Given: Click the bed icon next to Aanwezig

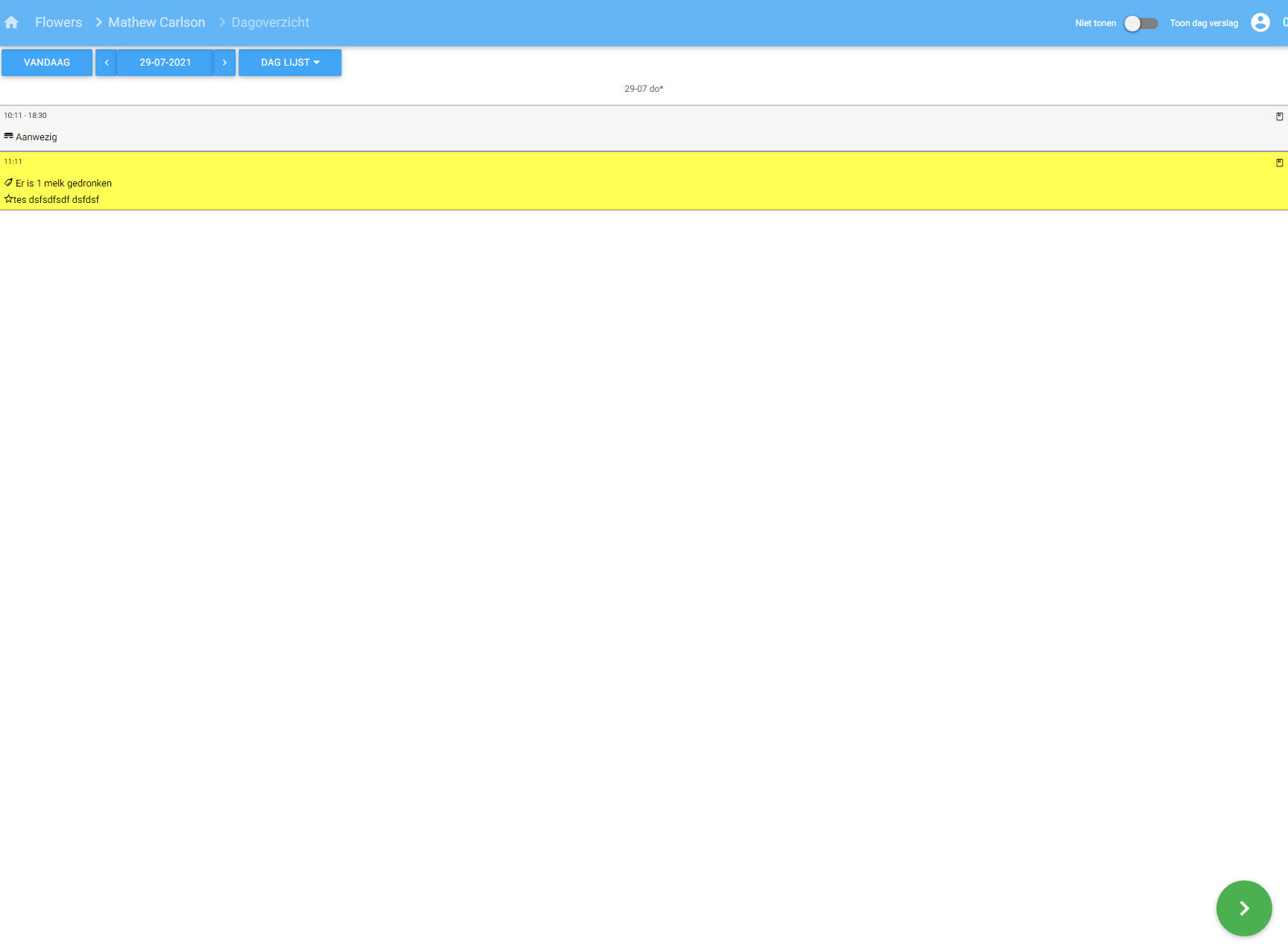Looking at the screenshot, I should point(9,137).
